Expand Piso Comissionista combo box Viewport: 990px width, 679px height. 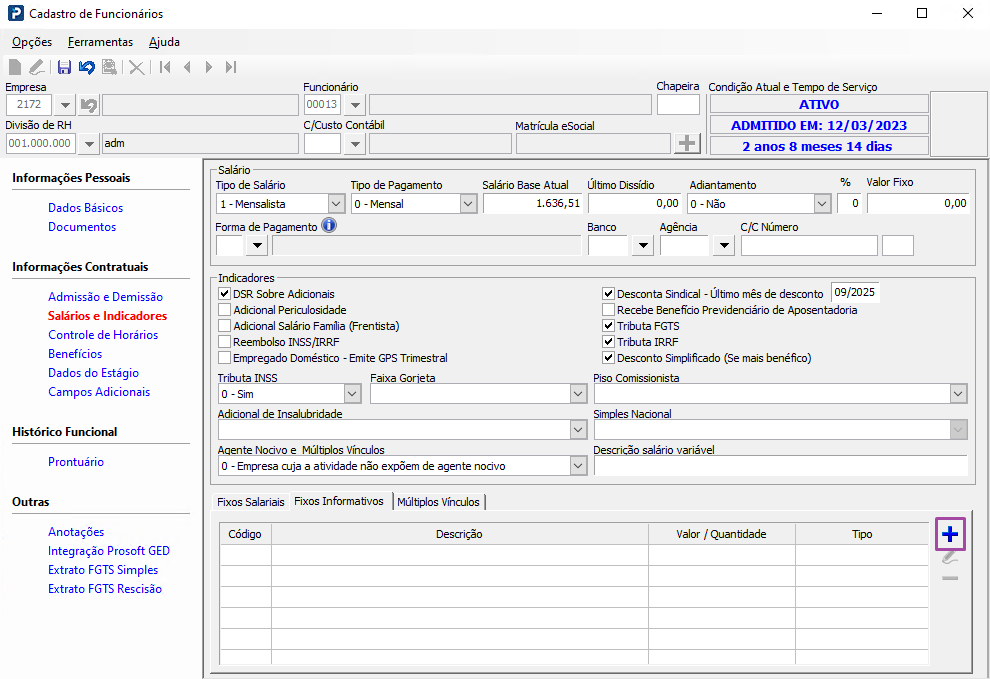pos(958,394)
